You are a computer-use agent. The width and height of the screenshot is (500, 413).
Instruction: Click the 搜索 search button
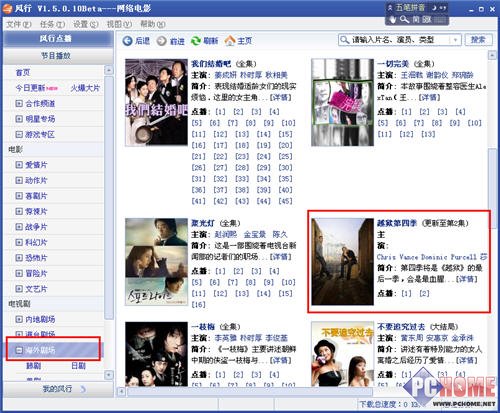[x=478, y=40]
